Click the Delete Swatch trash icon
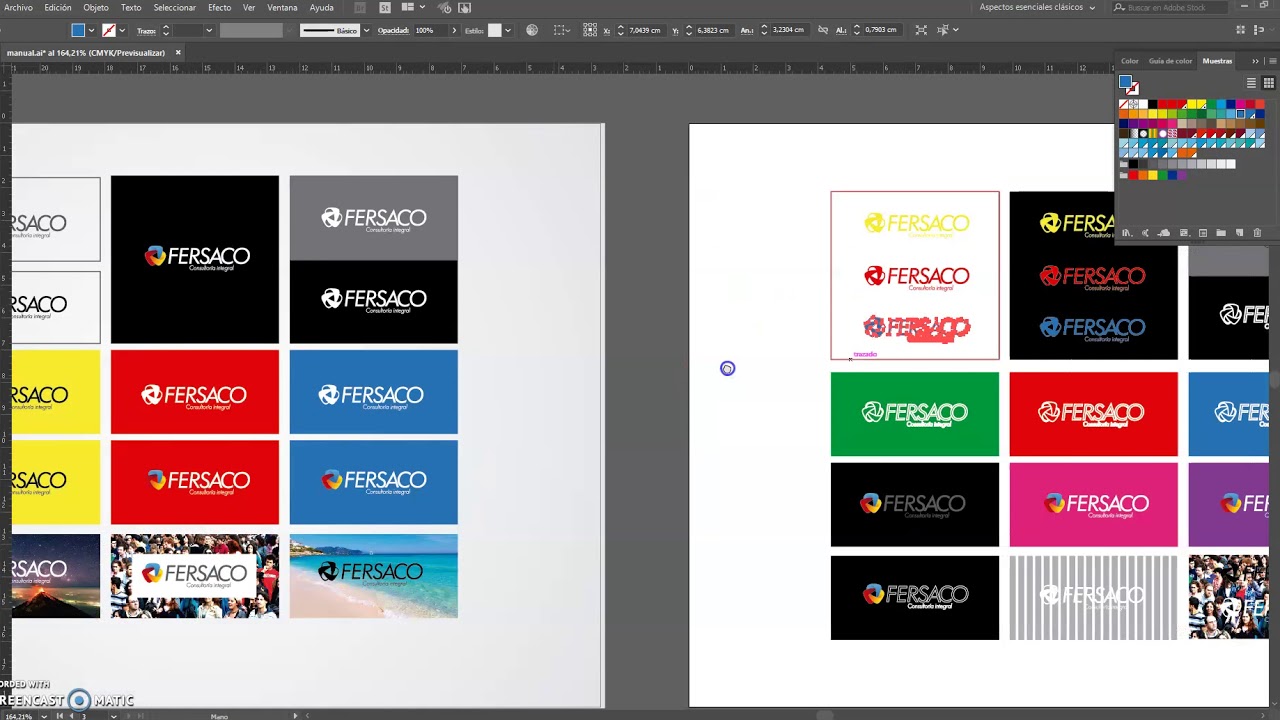Image resolution: width=1280 pixels, height=720 pixels. tap(1257, 233)
